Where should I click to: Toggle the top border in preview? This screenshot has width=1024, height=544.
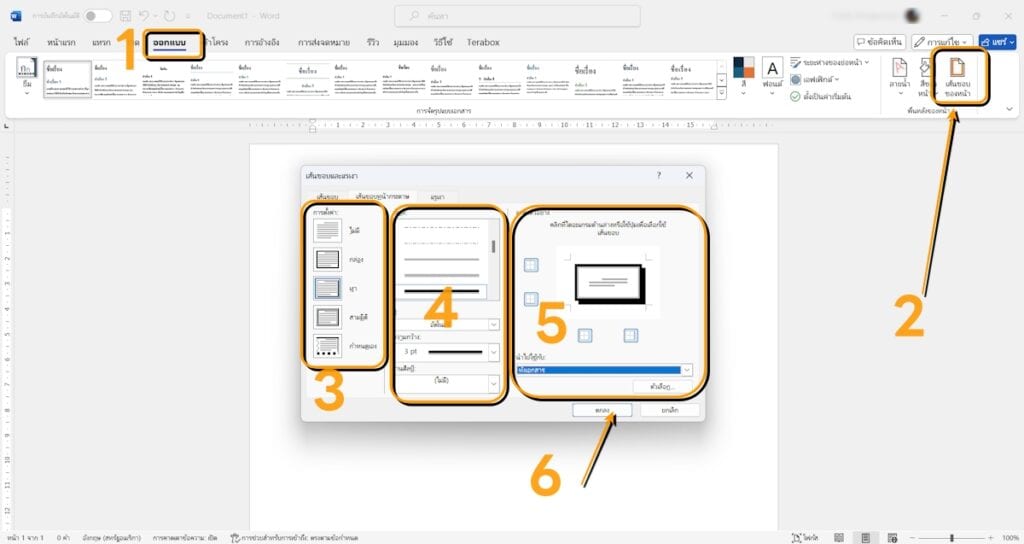tap(531, 264)
